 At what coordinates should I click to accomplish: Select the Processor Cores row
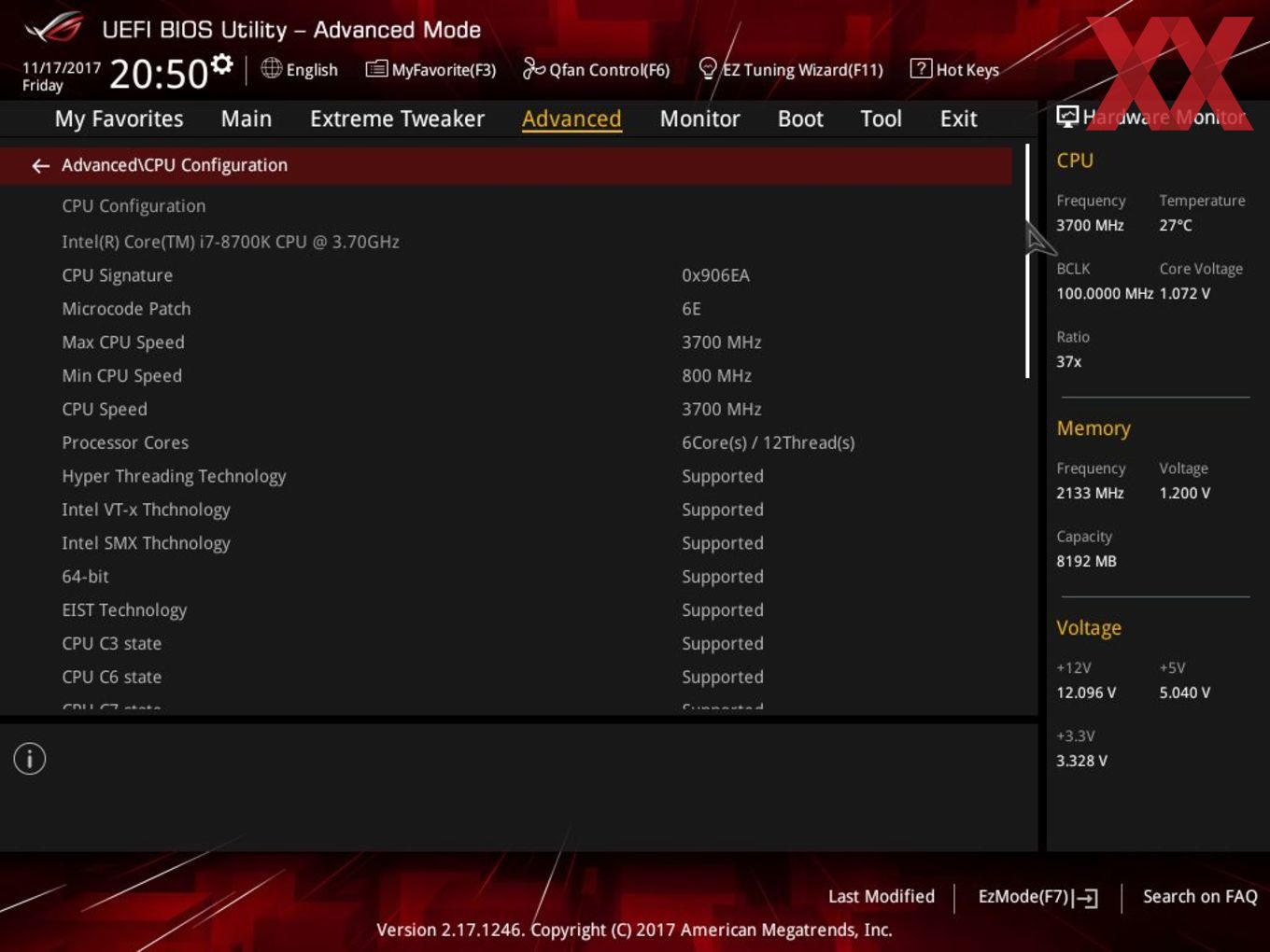tap(505, 443)
